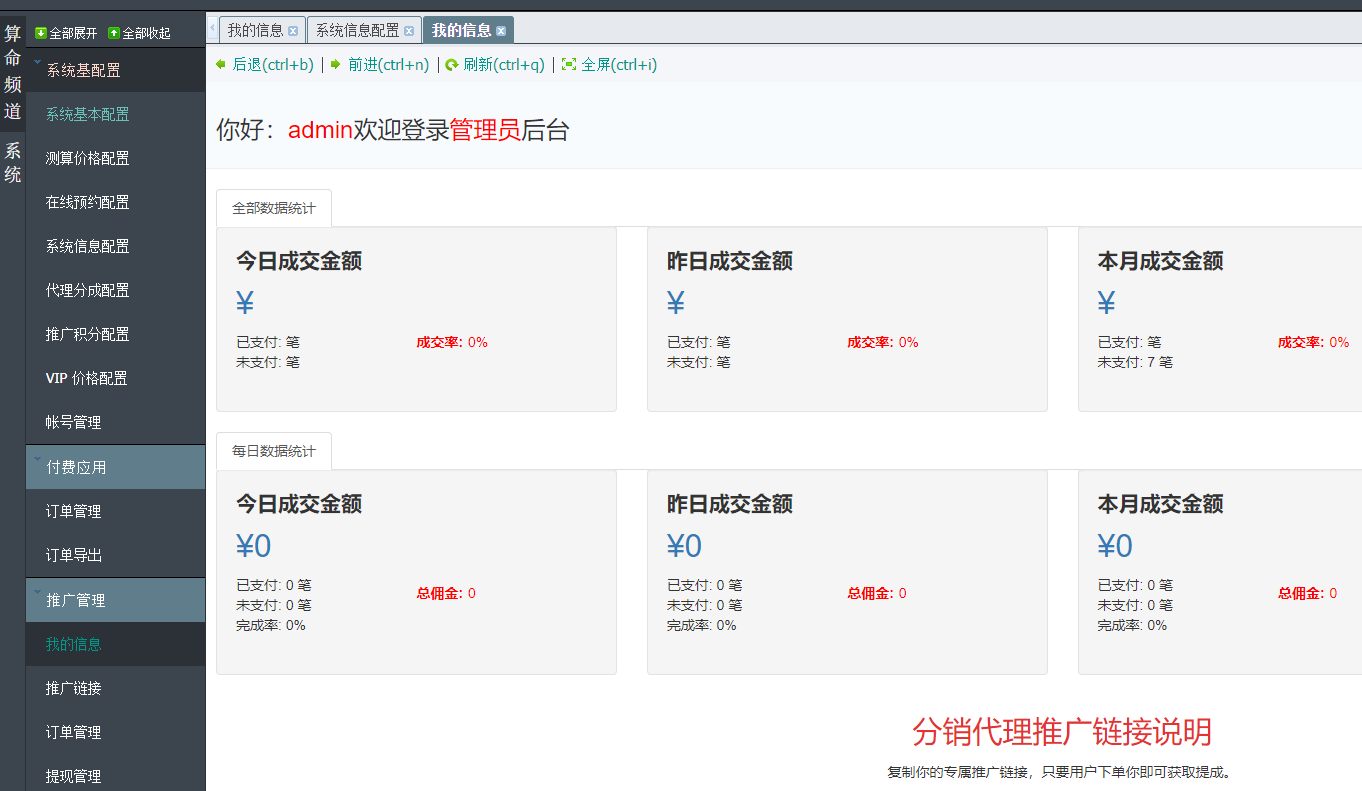Screen dimensions: 1362x791
Task: Go to 提现管理 in the sidebar
Action: point(73,776)
